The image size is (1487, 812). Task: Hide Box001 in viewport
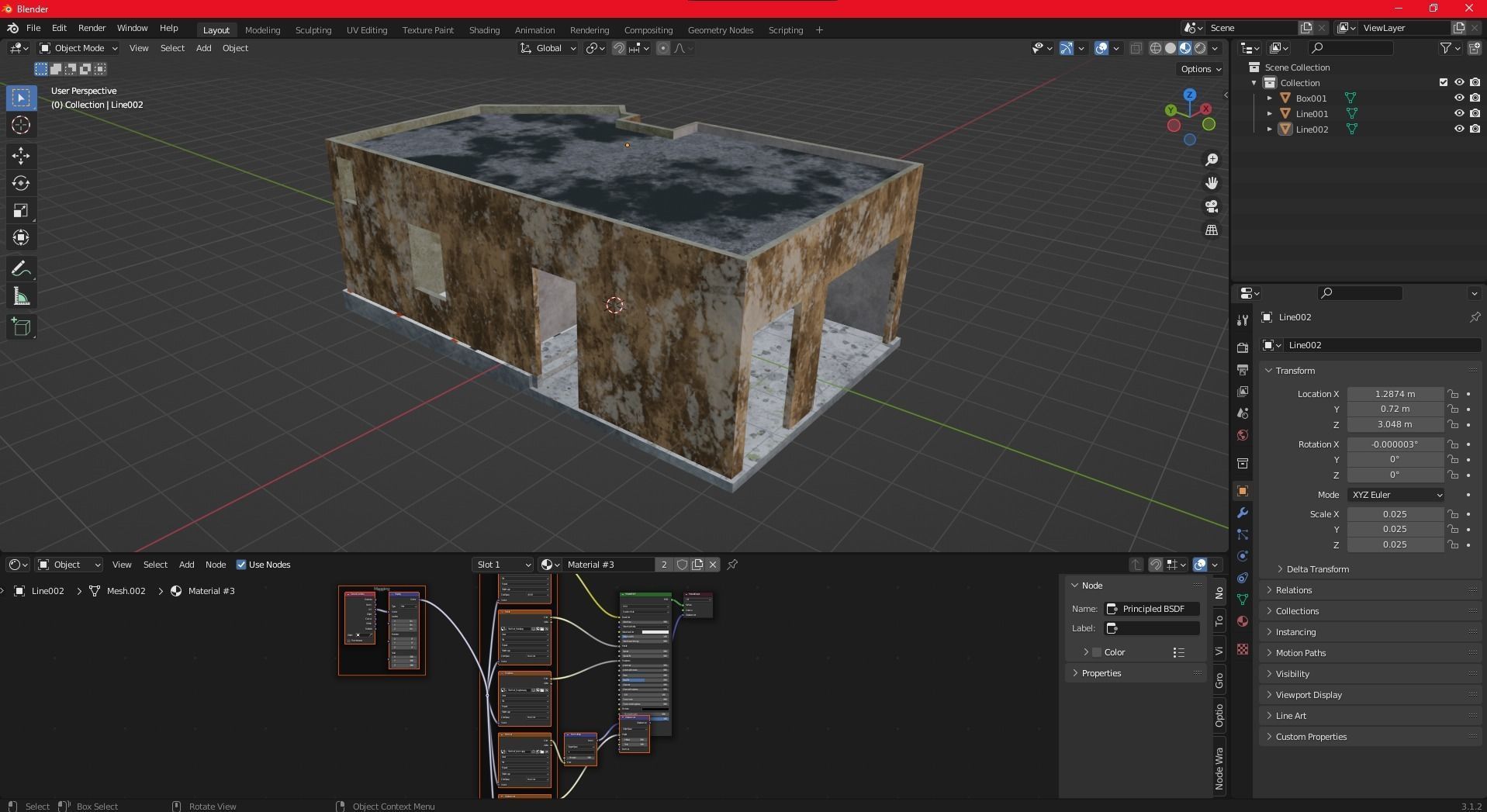pos(1458,98)
